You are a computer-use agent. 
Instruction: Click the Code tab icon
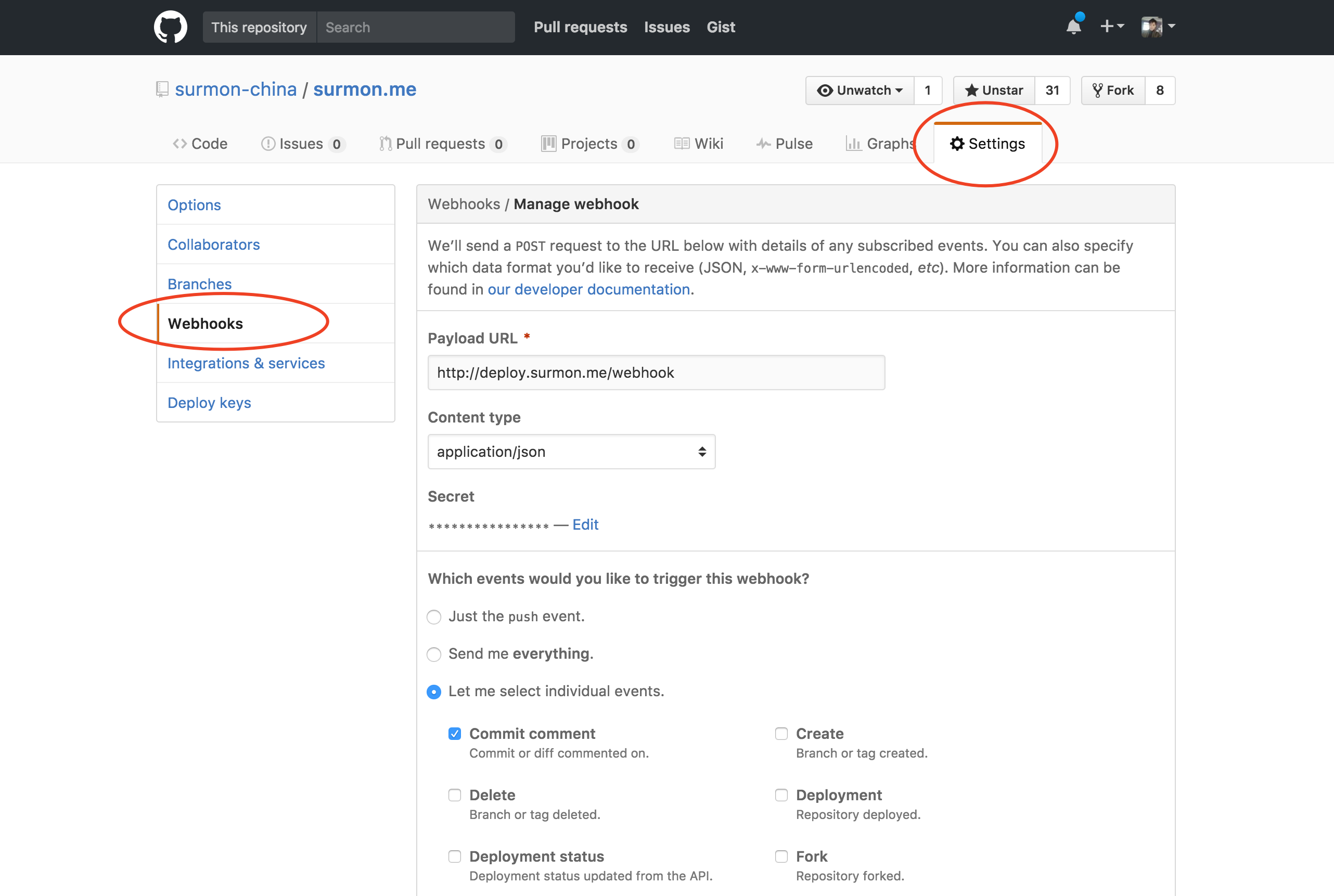click(x=180, y=144)
